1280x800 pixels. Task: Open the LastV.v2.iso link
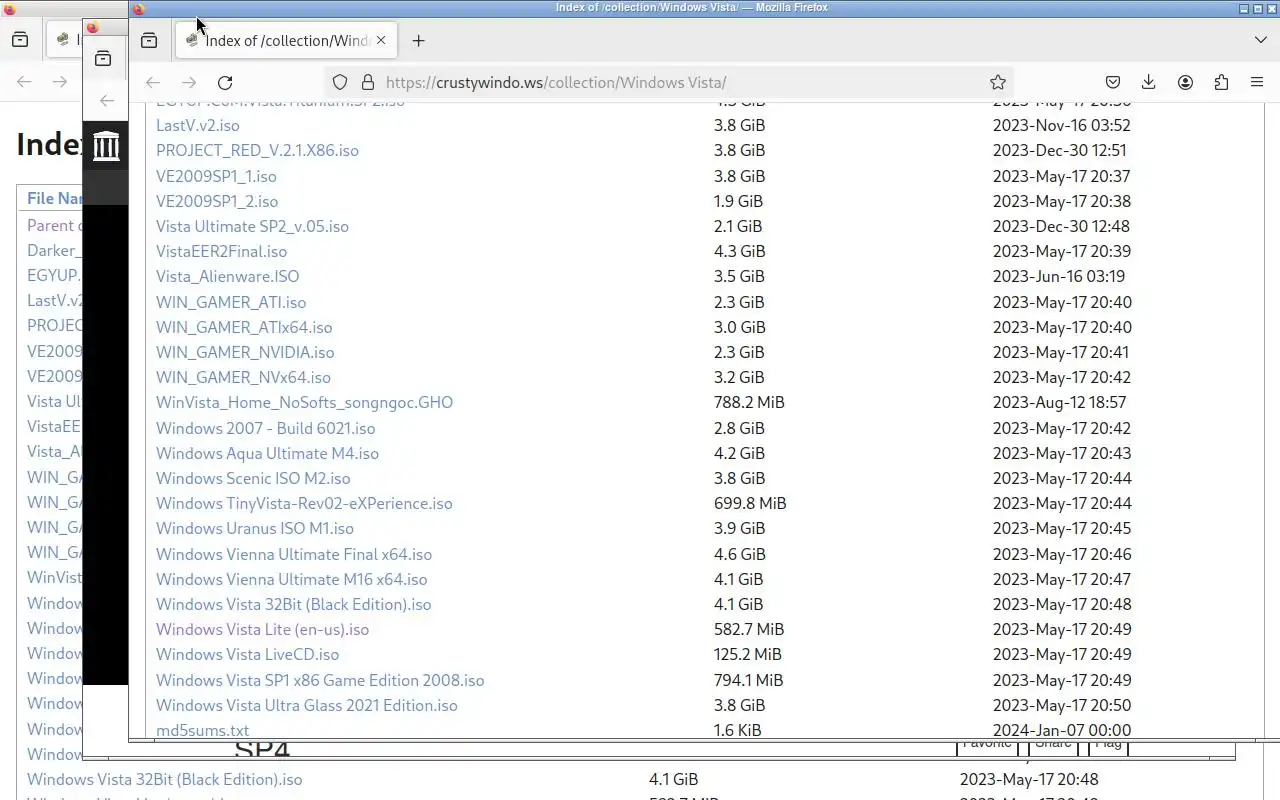[x=198, y=125]
